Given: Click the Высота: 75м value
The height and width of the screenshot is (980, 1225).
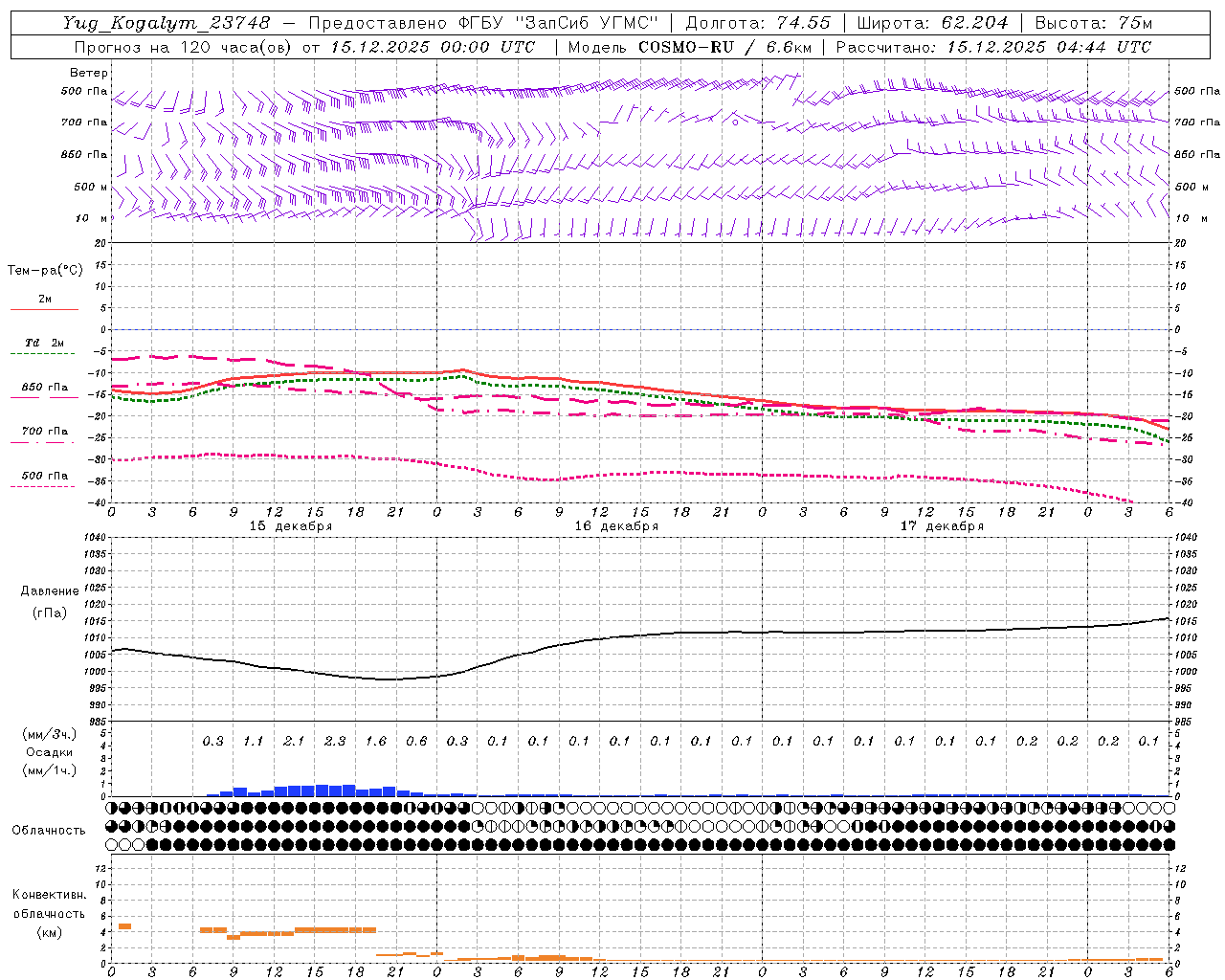Looking at the screenshot, I should 1093,23.
